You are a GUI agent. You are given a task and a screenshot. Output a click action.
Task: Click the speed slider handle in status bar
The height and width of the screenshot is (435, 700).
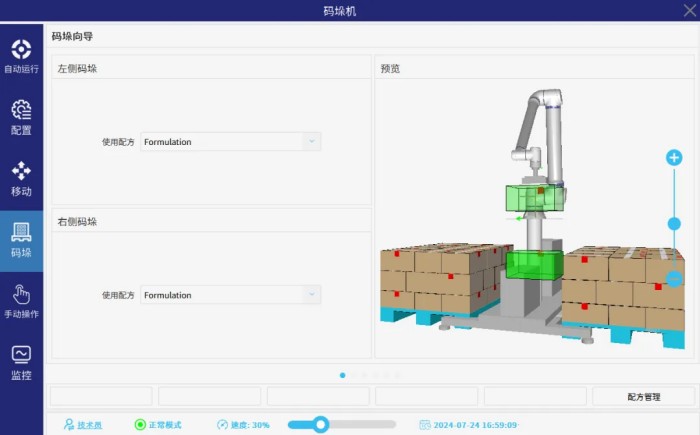(x=320, y=425)
